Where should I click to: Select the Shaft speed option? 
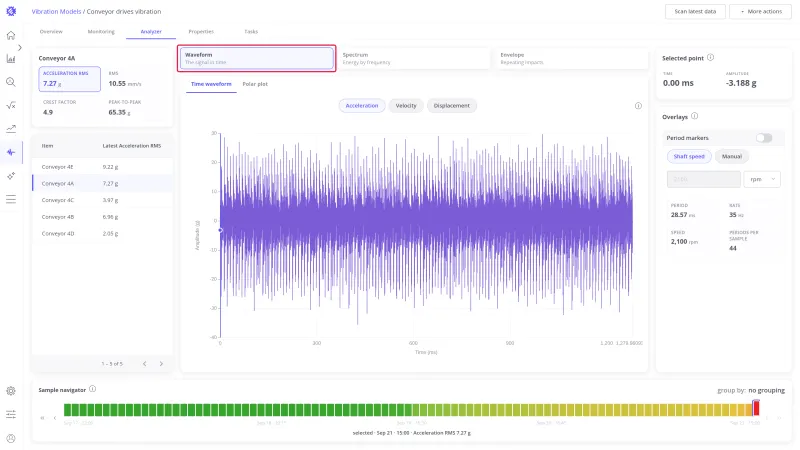[689, 157]
